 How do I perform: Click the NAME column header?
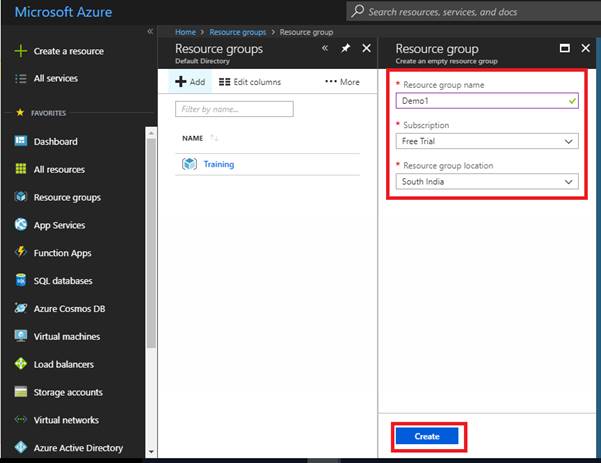192,138
